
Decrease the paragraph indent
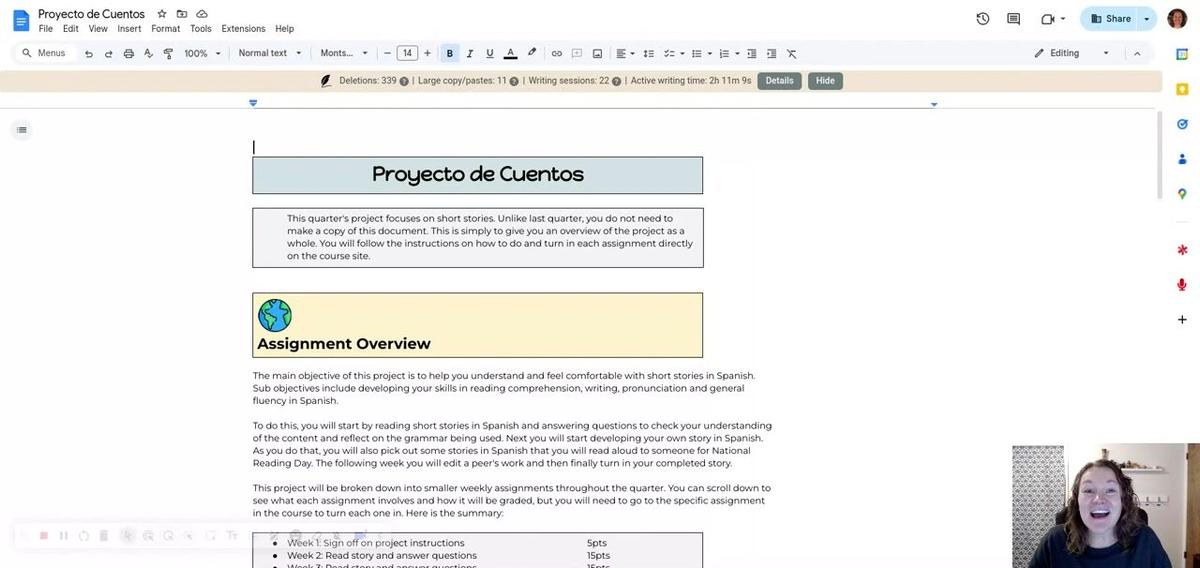point(752,53)
